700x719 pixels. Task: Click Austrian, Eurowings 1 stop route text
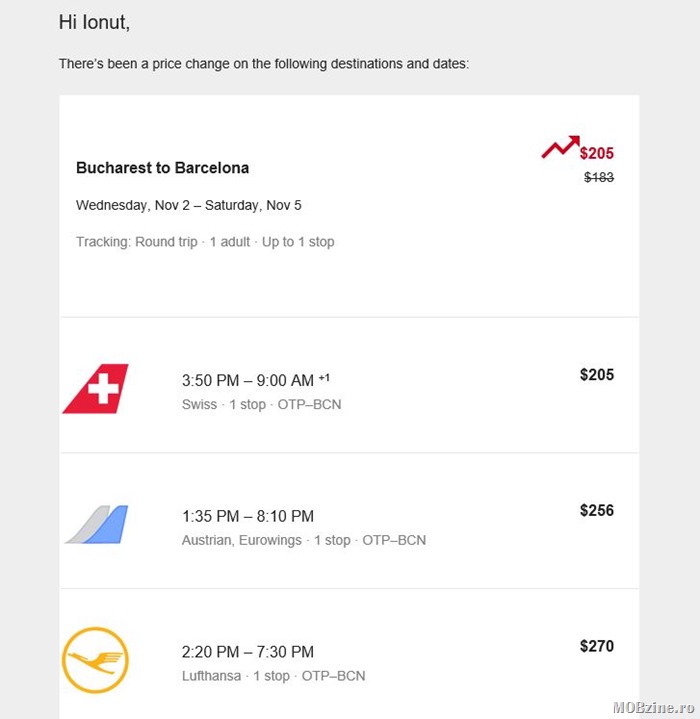click(304, 540)
